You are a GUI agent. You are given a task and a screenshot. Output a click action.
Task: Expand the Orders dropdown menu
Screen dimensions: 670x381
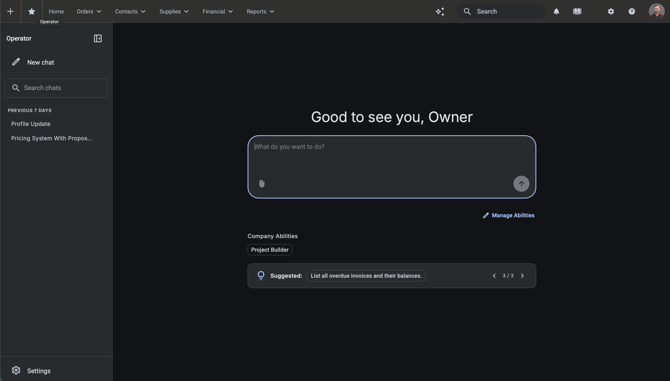click(x=89, y=12)
